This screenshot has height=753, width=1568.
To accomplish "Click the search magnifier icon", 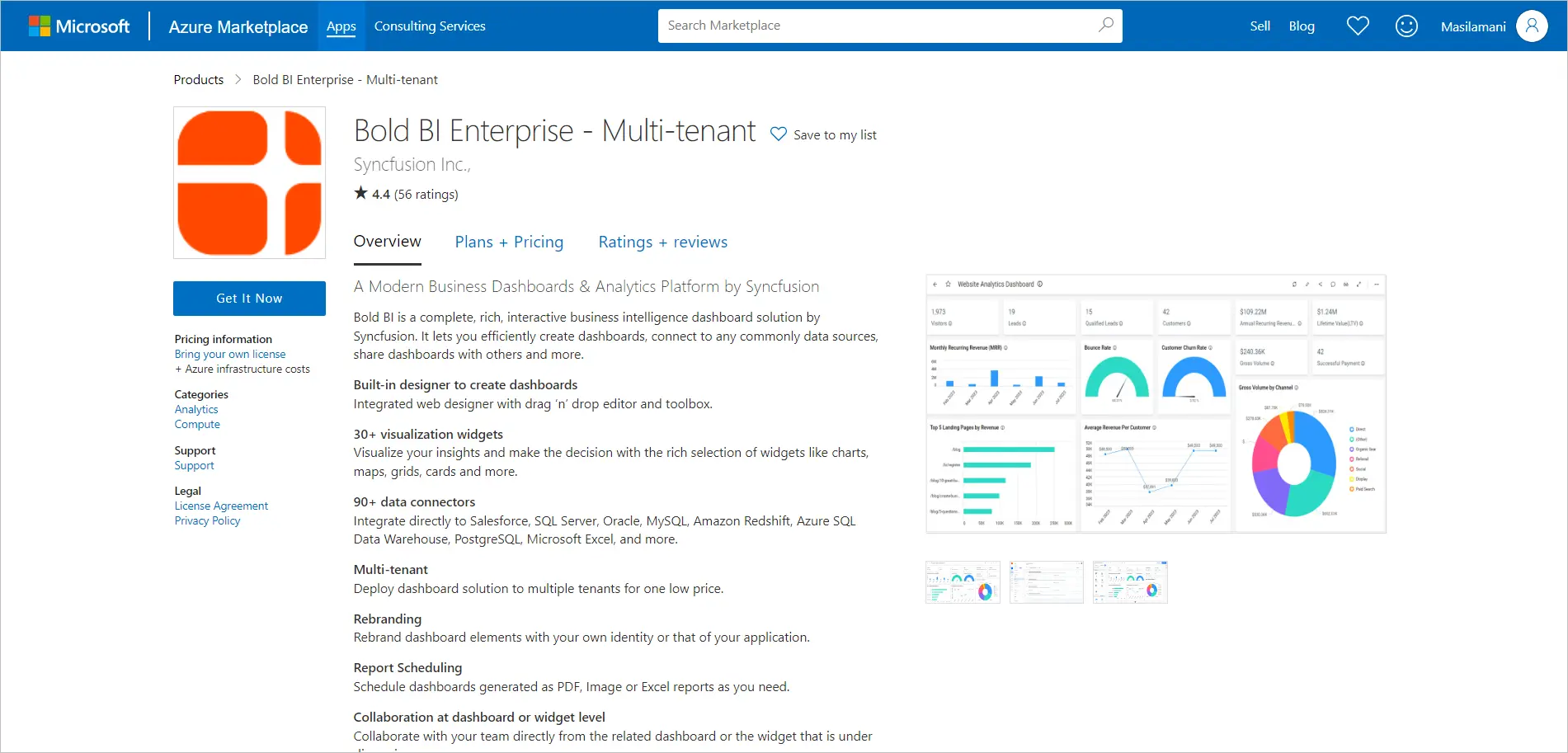I will [x=1105, y=26].
